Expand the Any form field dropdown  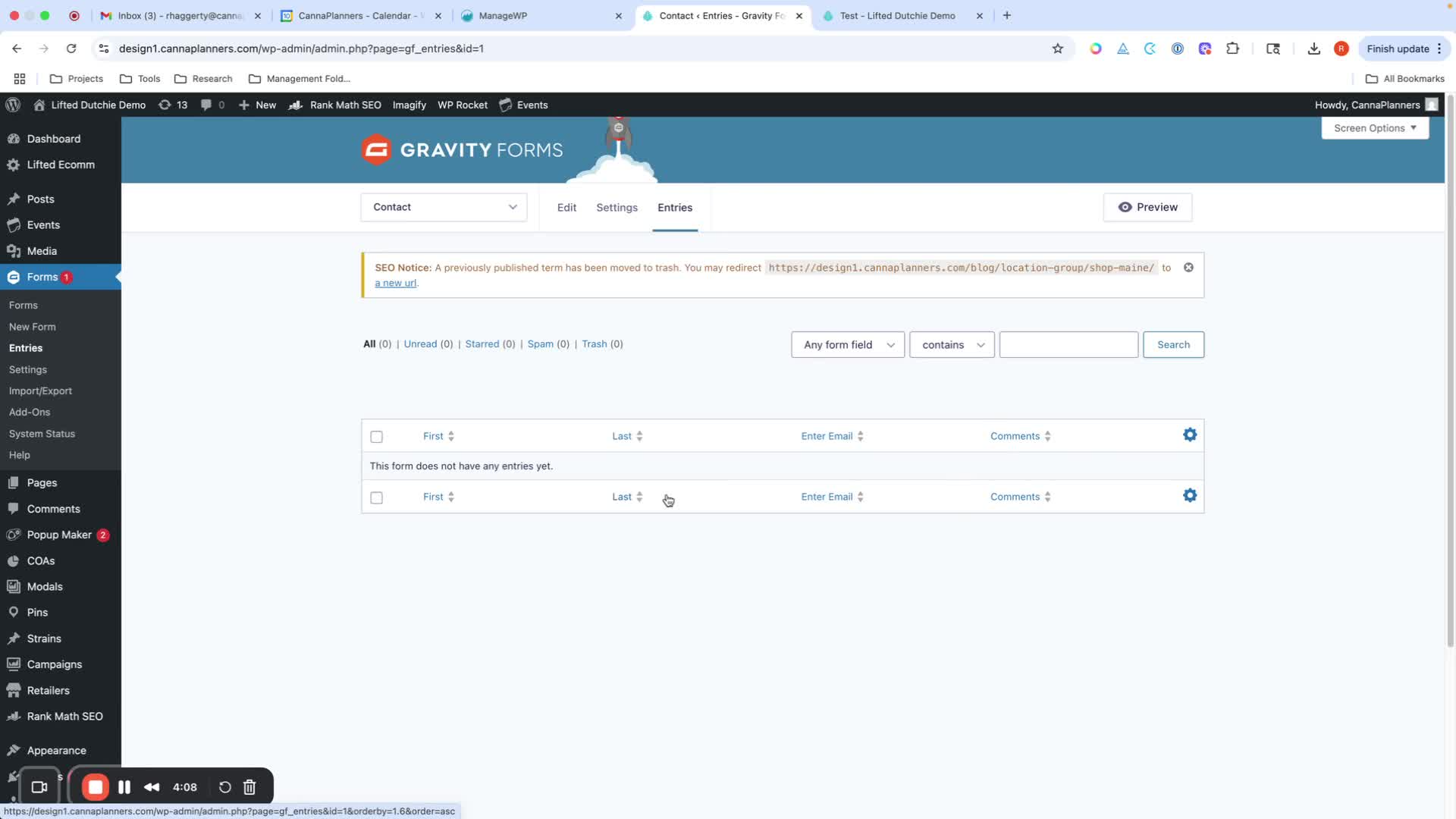847,345
